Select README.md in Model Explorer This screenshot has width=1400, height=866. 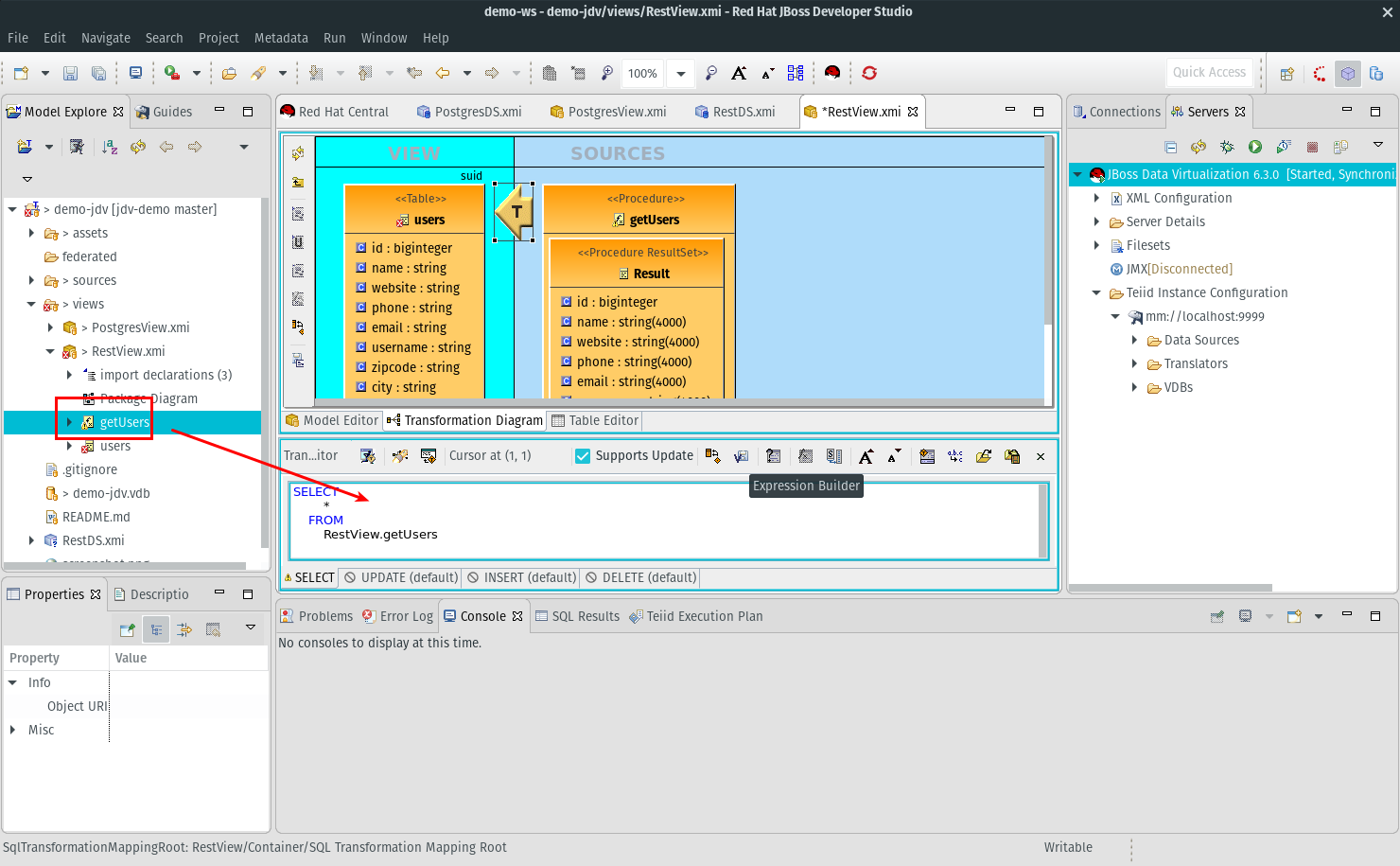[96, 517]
